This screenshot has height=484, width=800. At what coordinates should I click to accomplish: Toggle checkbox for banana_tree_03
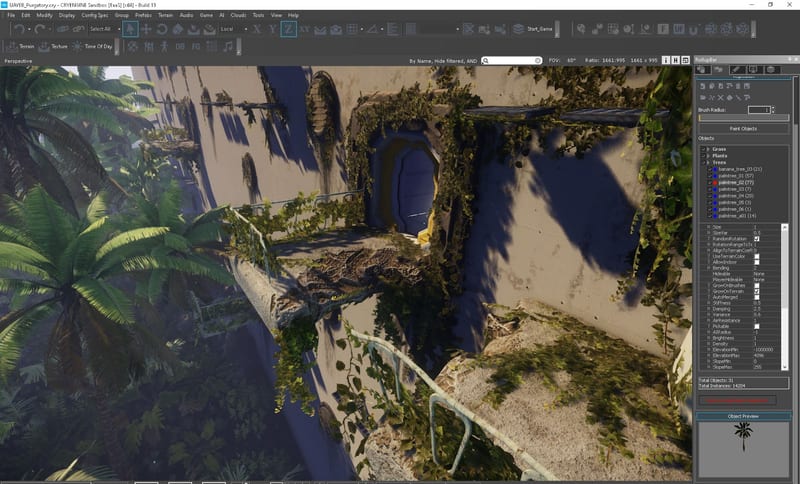tap(709, 169)
